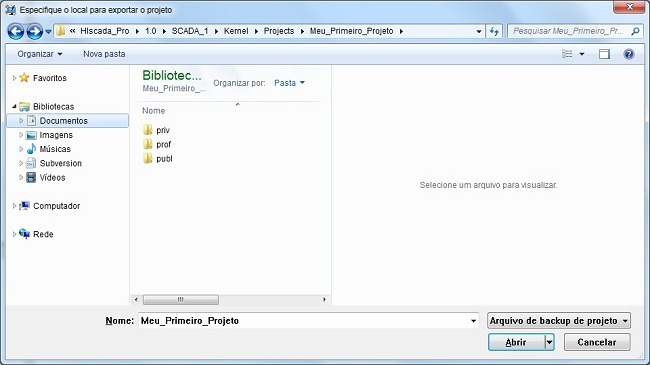Click the scrollbar left arrow
Screen dimensions: 650x365
[x=136, y=299]
